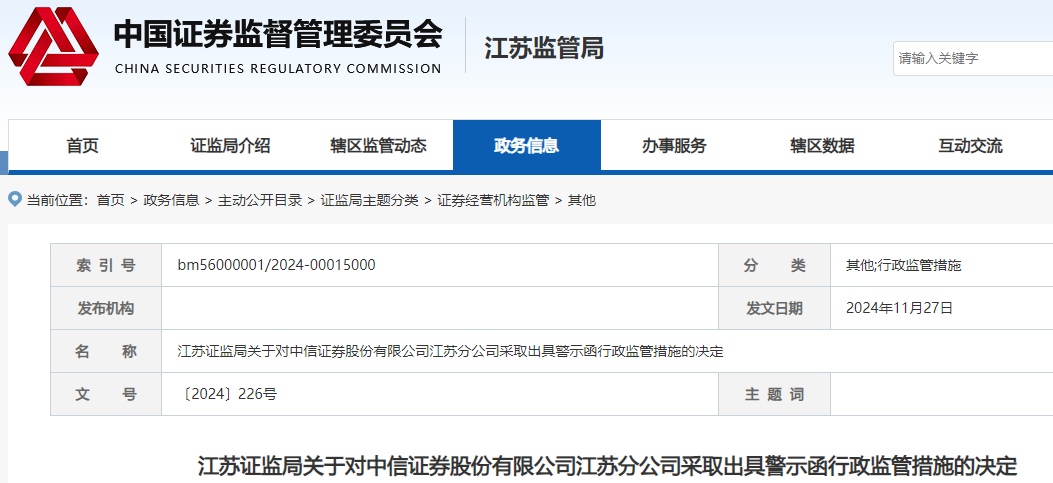1053x483 pixels.
Task: Click the 其他;行政监管措施 classification value
Action: [904, 265]
